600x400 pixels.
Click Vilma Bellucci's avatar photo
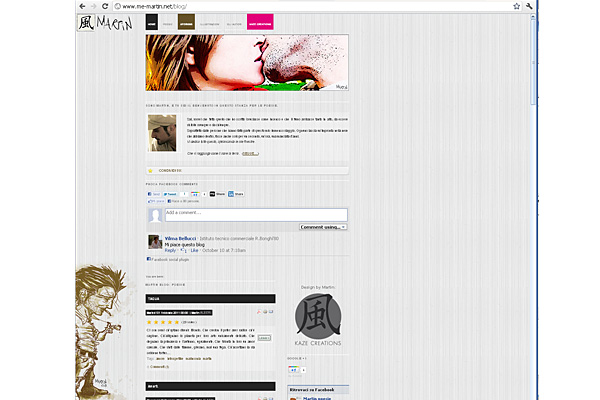tap(155, 242)
